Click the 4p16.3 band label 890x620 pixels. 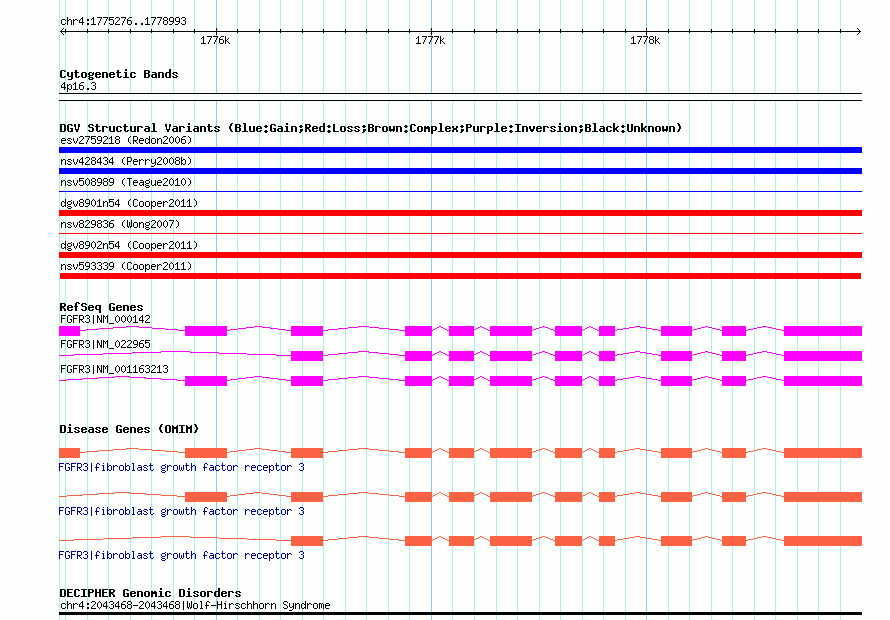point(78,86)
